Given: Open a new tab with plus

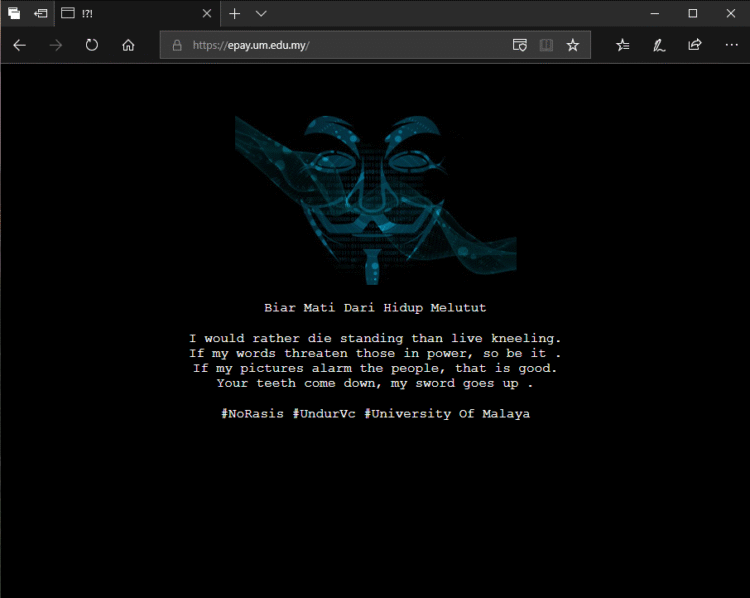Looking at the screenshot, I should pyautogui.click(x=234, y=13).
